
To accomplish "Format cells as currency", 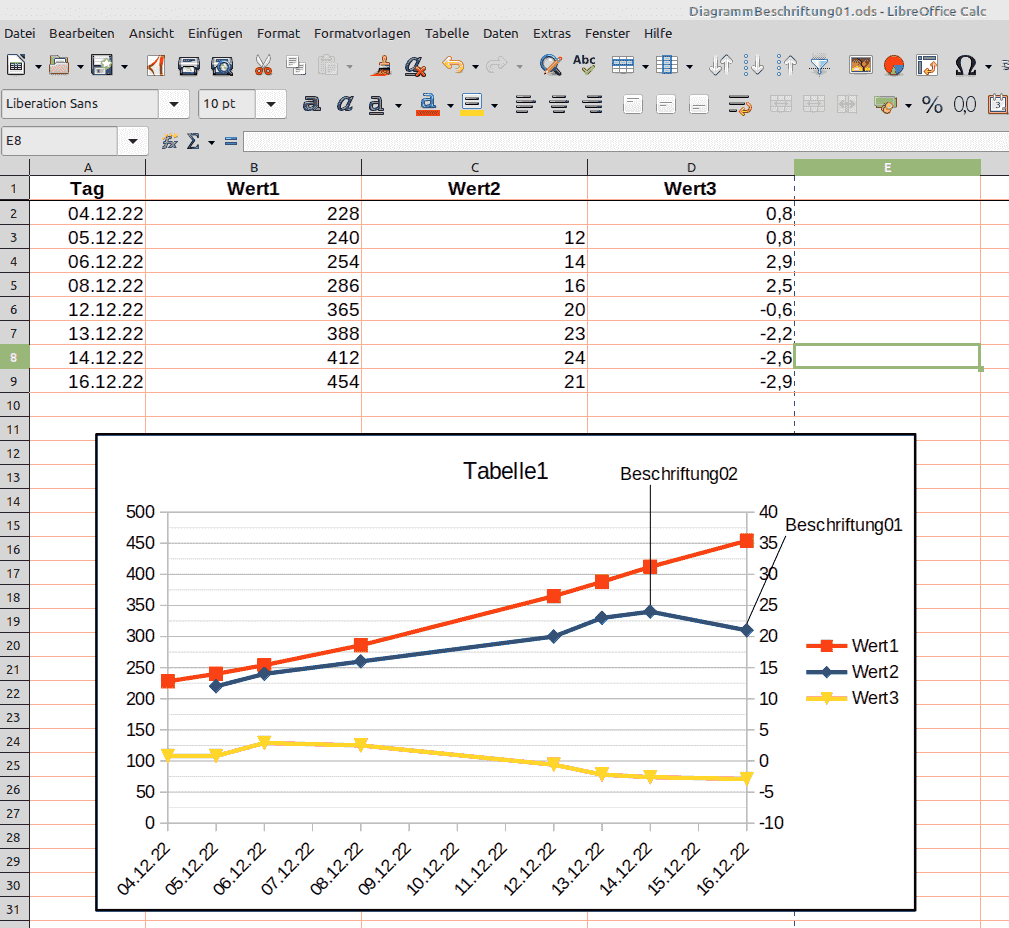I will pyautogui.click(x=885, y=104).
